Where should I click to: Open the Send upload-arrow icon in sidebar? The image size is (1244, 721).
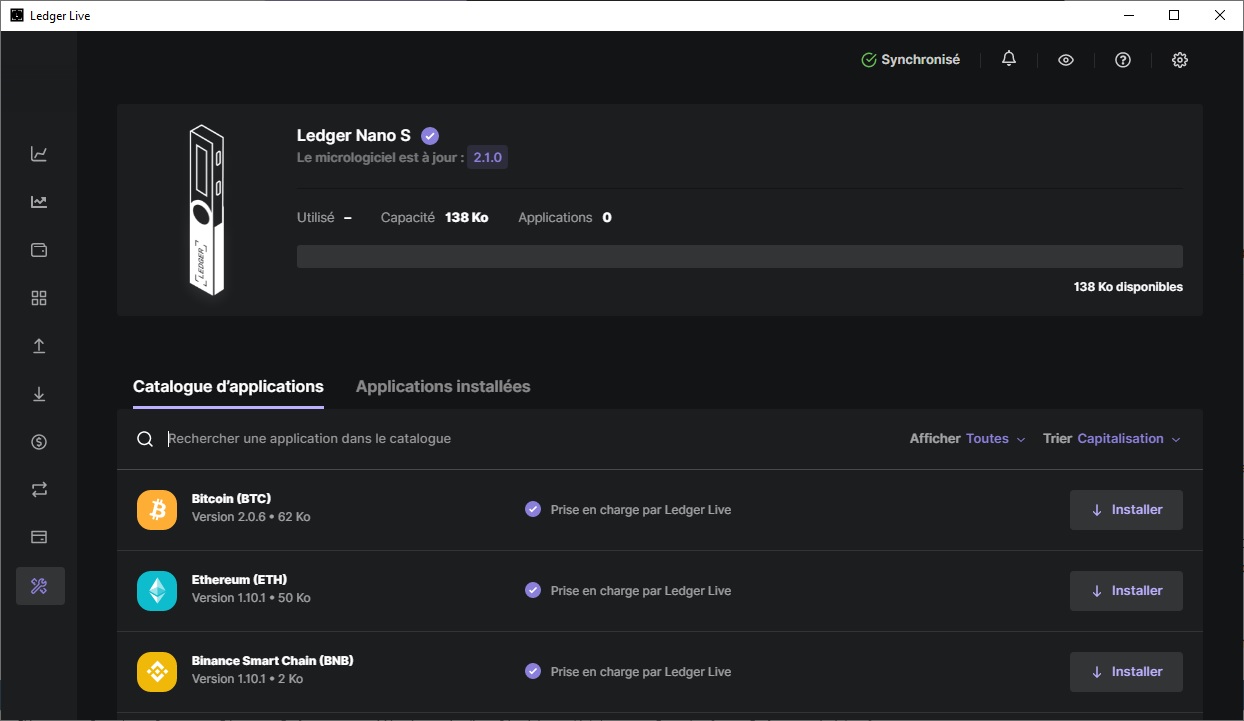pyautogui.click(x=39, y=346)
